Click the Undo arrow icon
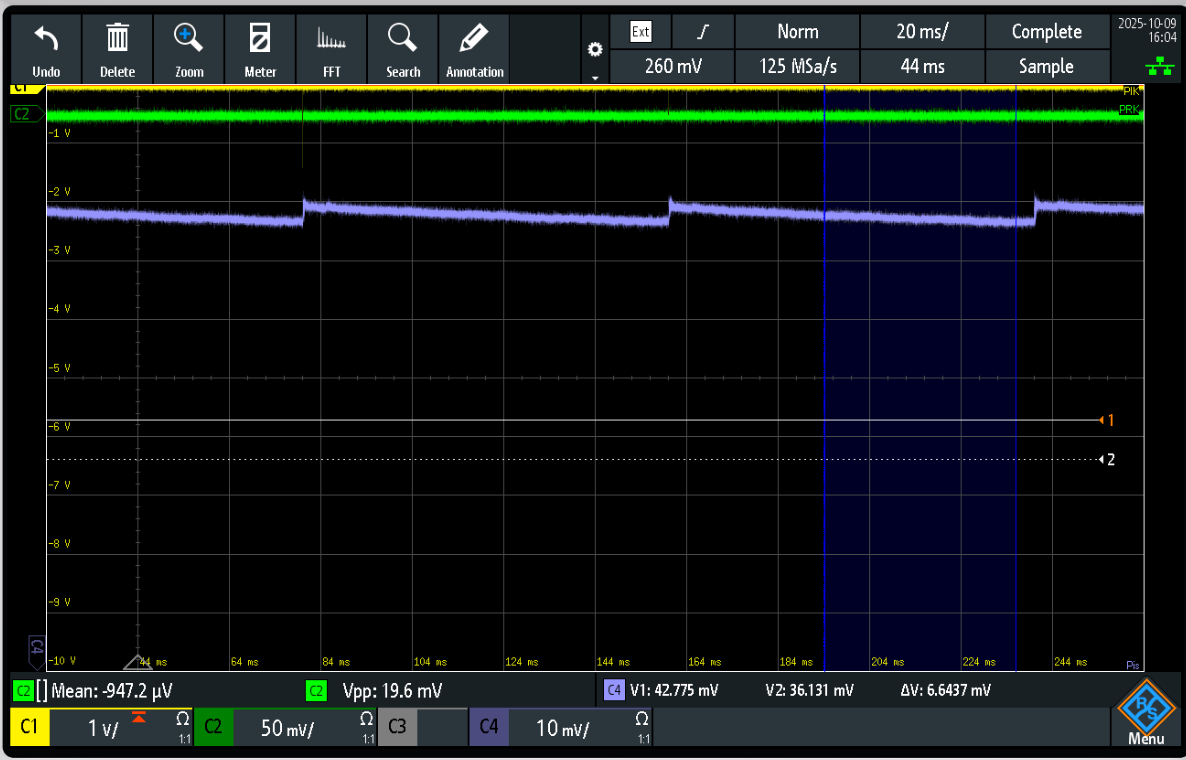This screenshot has width=1186, height=760. (x=46, y=40)
